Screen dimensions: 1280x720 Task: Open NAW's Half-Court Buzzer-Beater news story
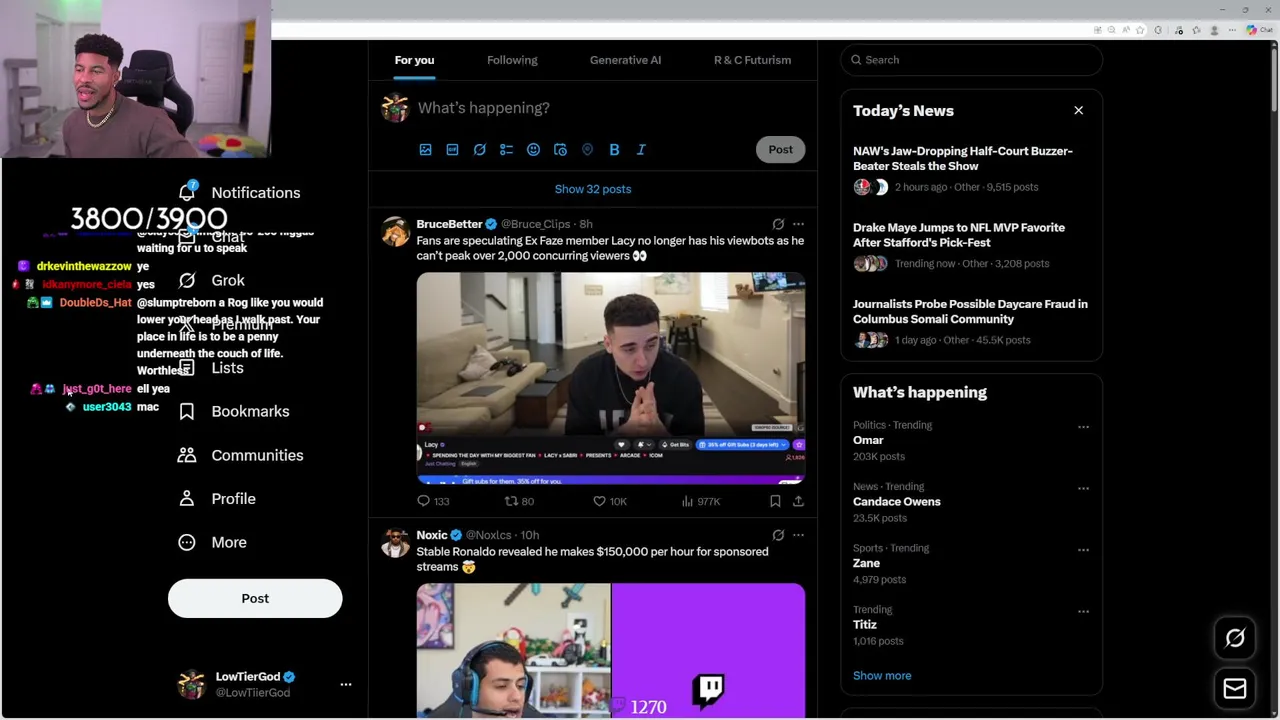pos(971,168)
